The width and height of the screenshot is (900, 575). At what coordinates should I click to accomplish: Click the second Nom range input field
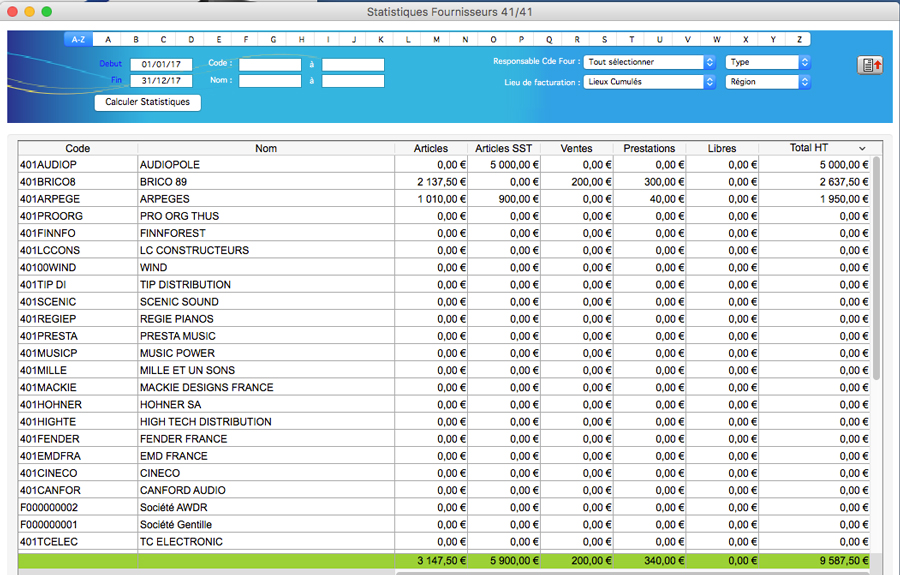click(x=353, y=81)
